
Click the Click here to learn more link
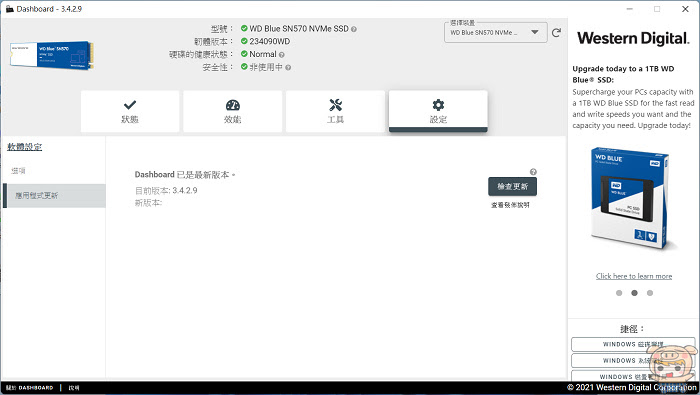(x=634, y=276)
